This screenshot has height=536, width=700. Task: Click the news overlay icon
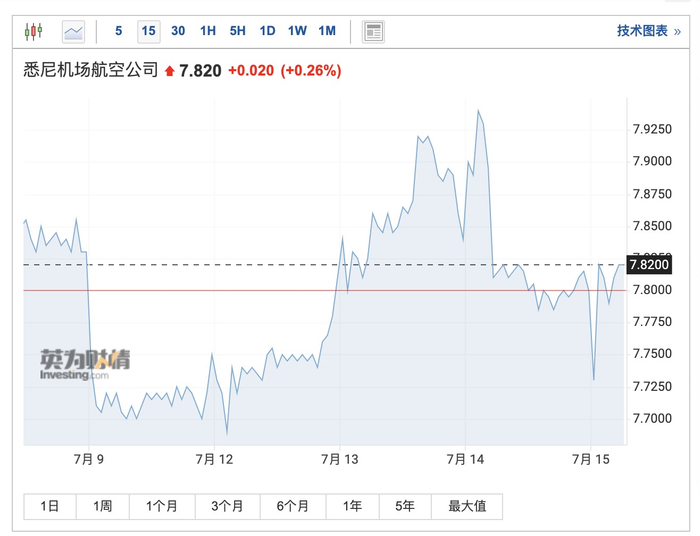tap(373, 31)
